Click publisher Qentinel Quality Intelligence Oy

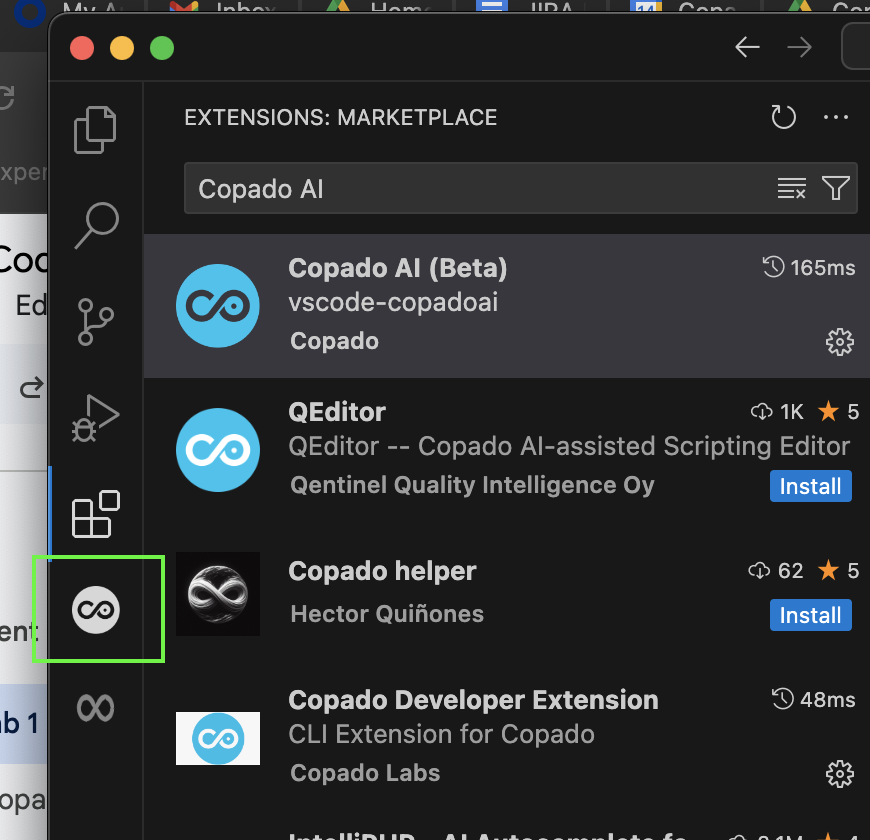pyautogui.click(x=472, y=485)
